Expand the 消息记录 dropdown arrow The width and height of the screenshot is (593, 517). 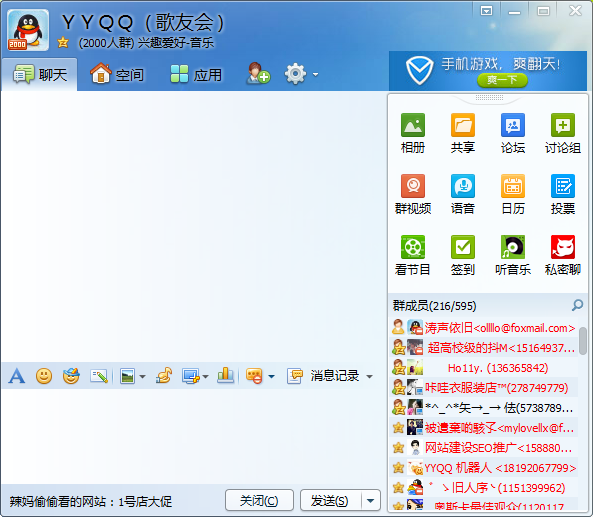[x=369, y=377]
